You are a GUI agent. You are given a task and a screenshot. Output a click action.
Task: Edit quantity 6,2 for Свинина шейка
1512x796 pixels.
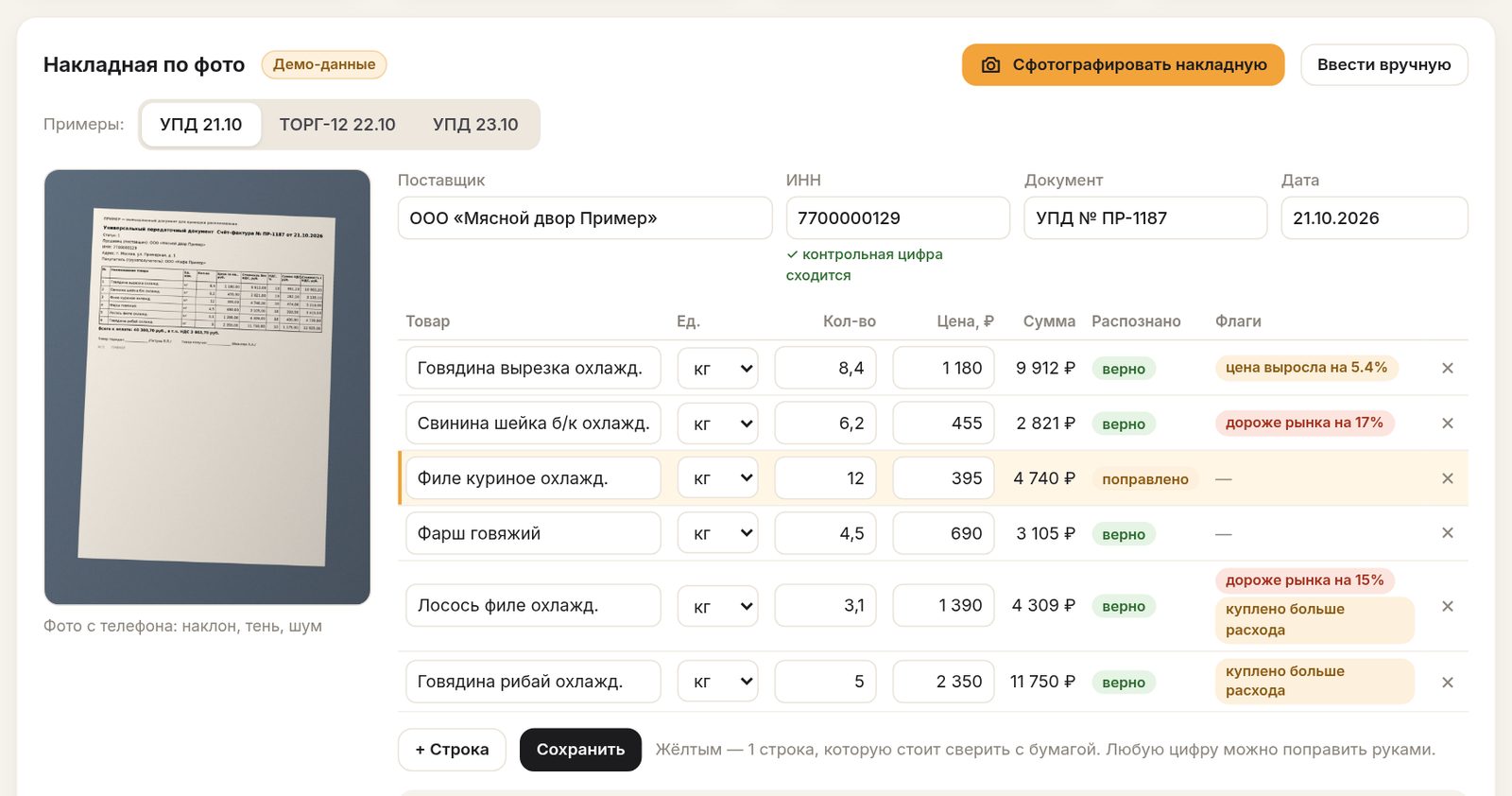pyautogui.click(x=825, y=424)
